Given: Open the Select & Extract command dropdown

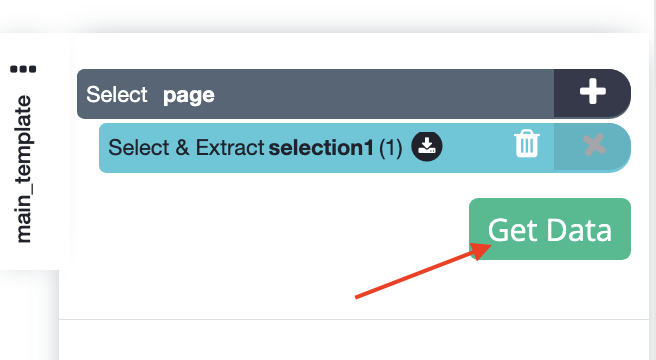Looking at the screenshot, I should click(186, 147).
